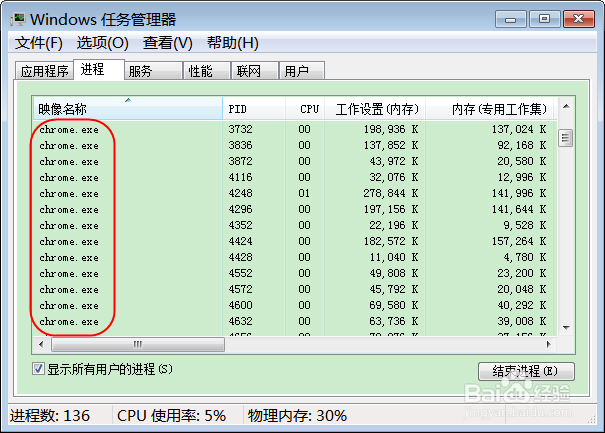
Task: Minimize the Task Manager window
Action: tap(510, 19)
